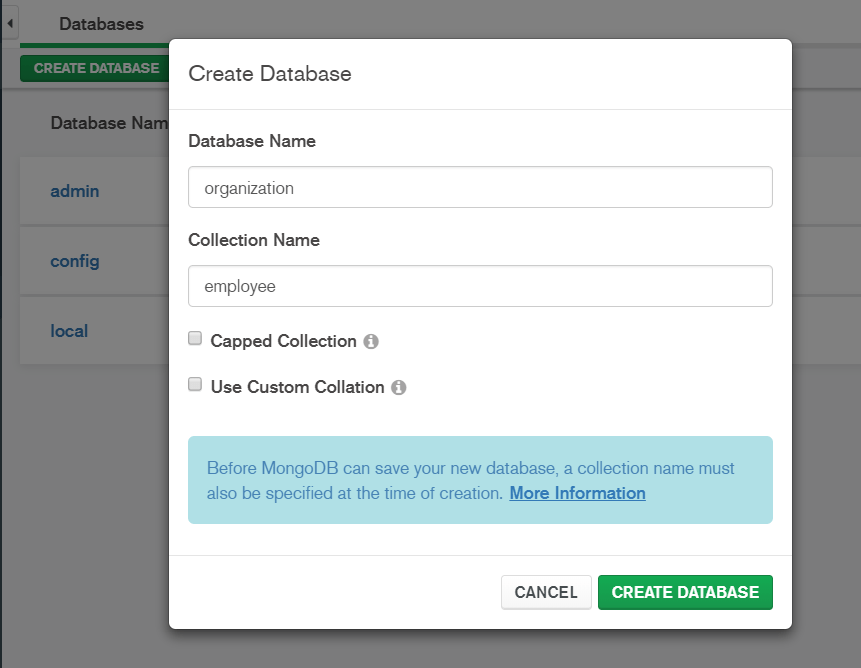Click the Capped Collection label text
This screenshot has height=668, width=861.
coord(283,341)
